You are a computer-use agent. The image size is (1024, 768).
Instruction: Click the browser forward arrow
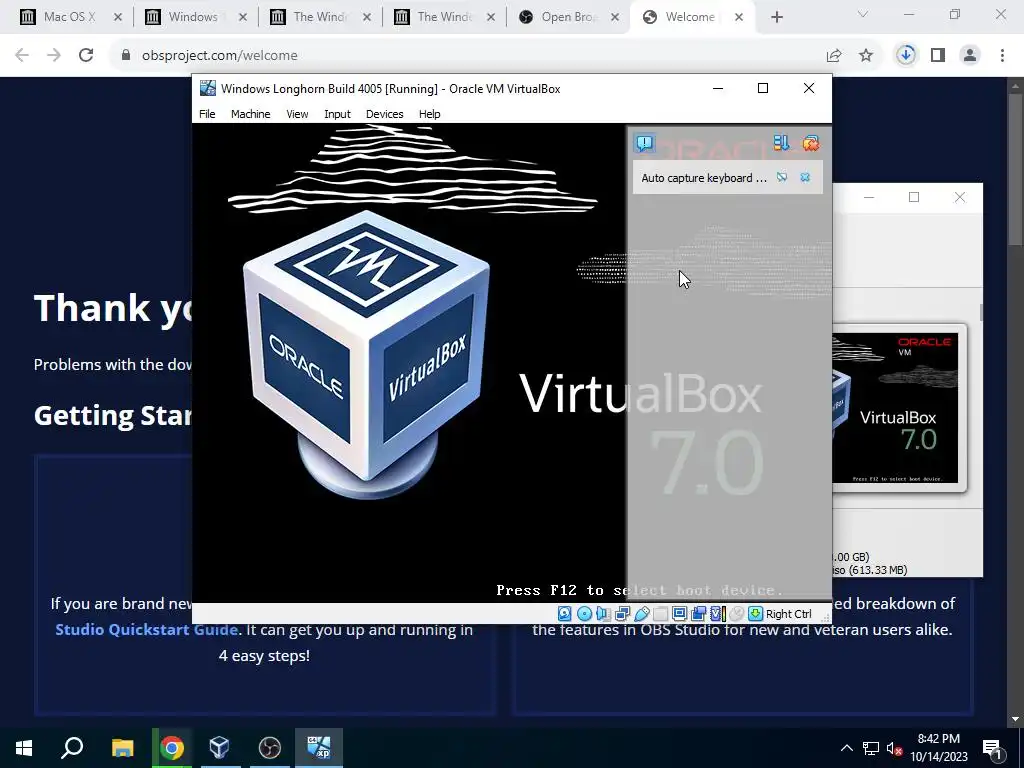pyautogui.click(x=54, y=56)
